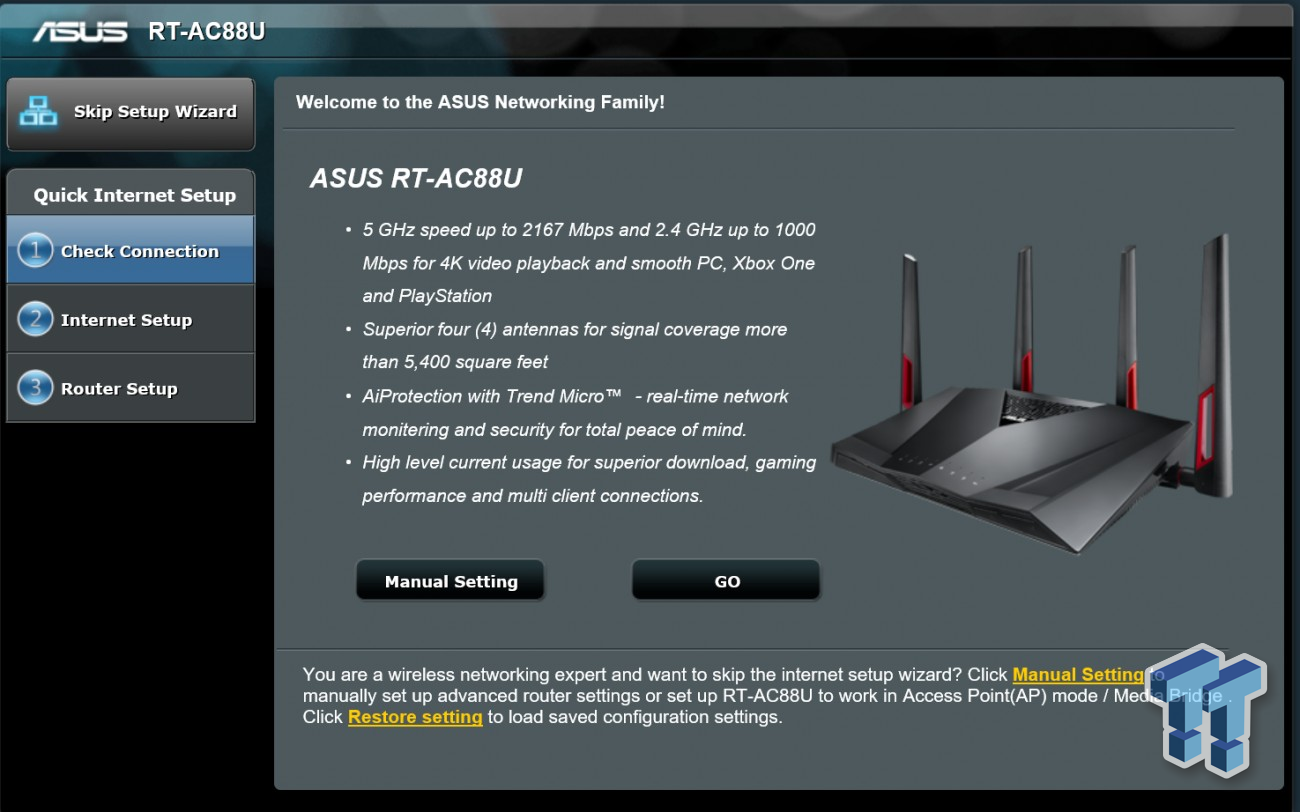Open the Restore setting link

[x=415, y=717]
